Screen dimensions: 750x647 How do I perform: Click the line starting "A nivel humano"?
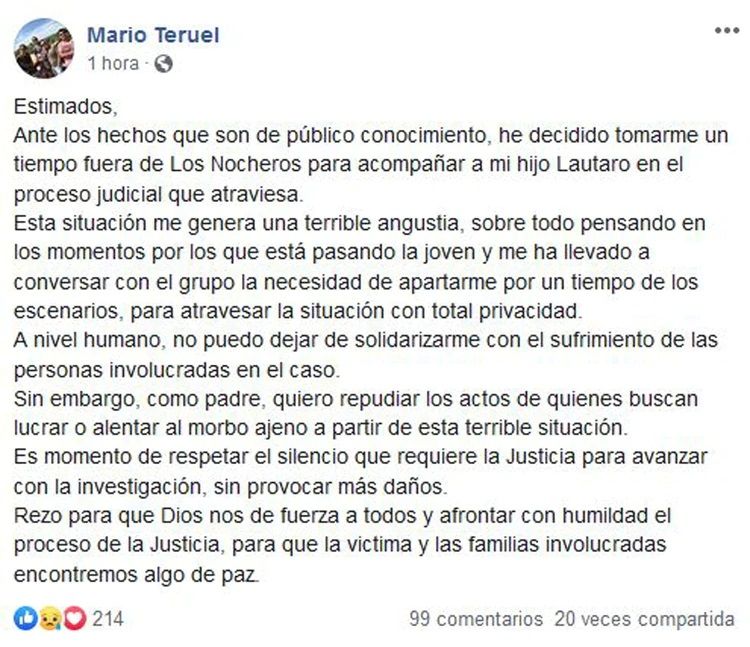[x=365, y=340]
